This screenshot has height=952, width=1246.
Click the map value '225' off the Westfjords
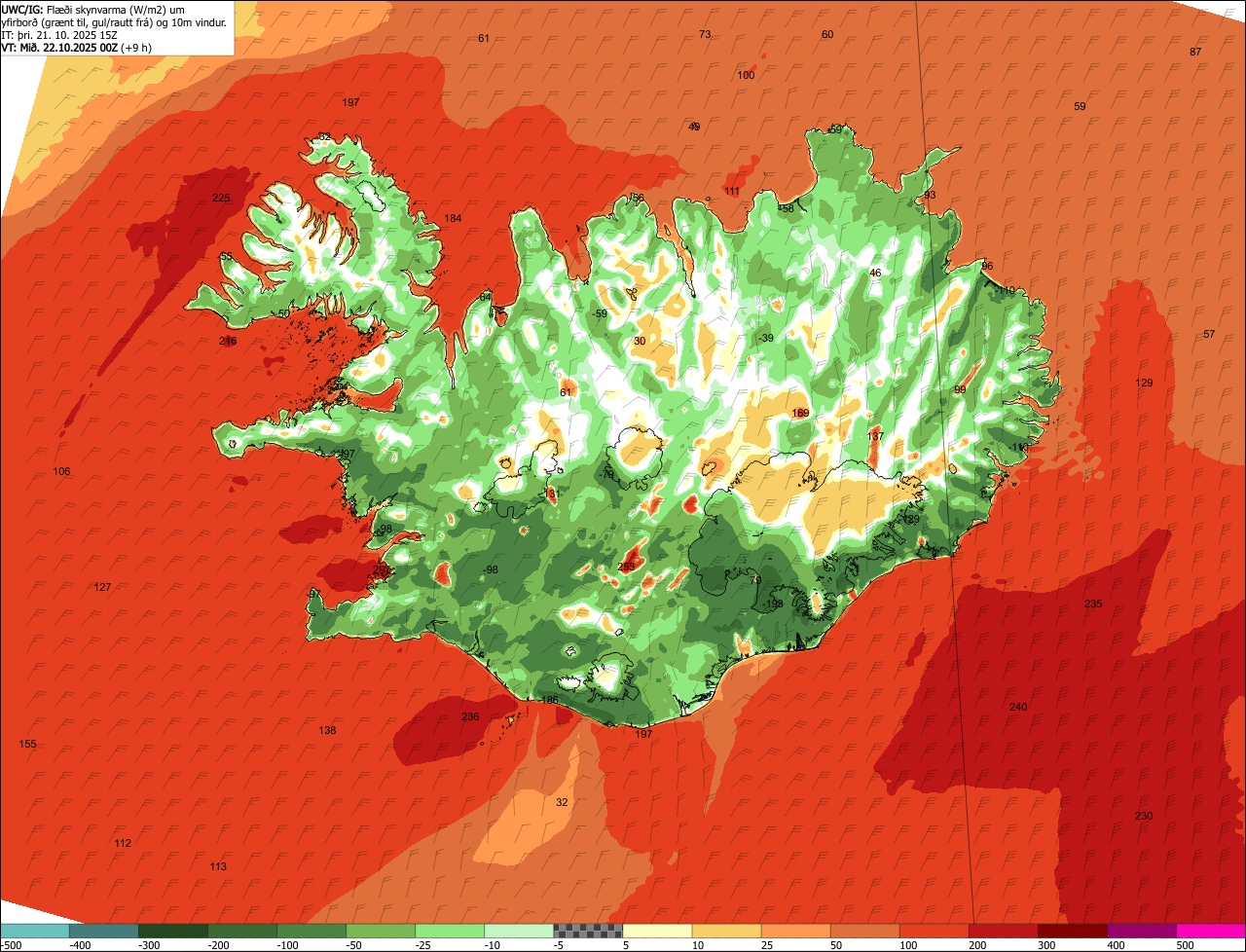coord(221,198)
